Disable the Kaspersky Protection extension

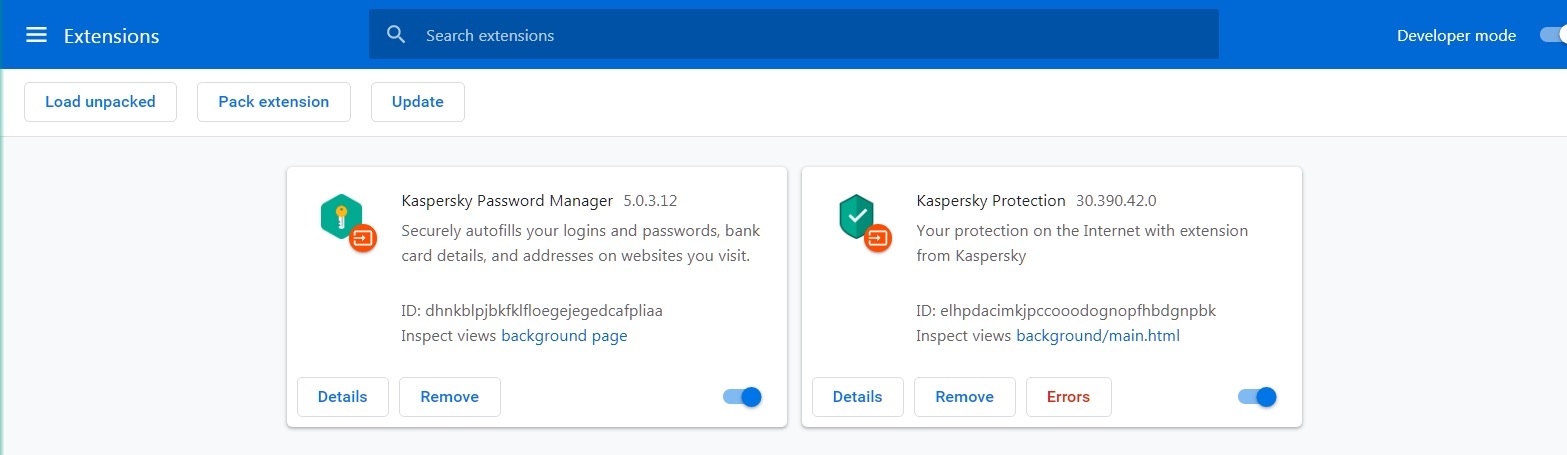tap(1257, 397)
